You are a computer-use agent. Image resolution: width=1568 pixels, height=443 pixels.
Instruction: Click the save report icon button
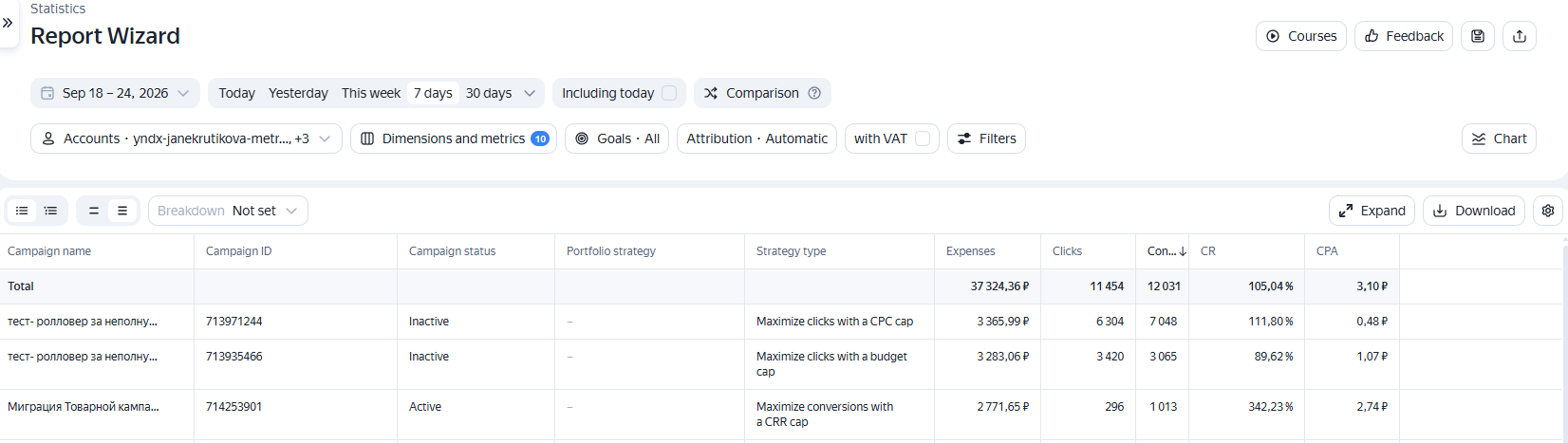(x=1478, y=36)
